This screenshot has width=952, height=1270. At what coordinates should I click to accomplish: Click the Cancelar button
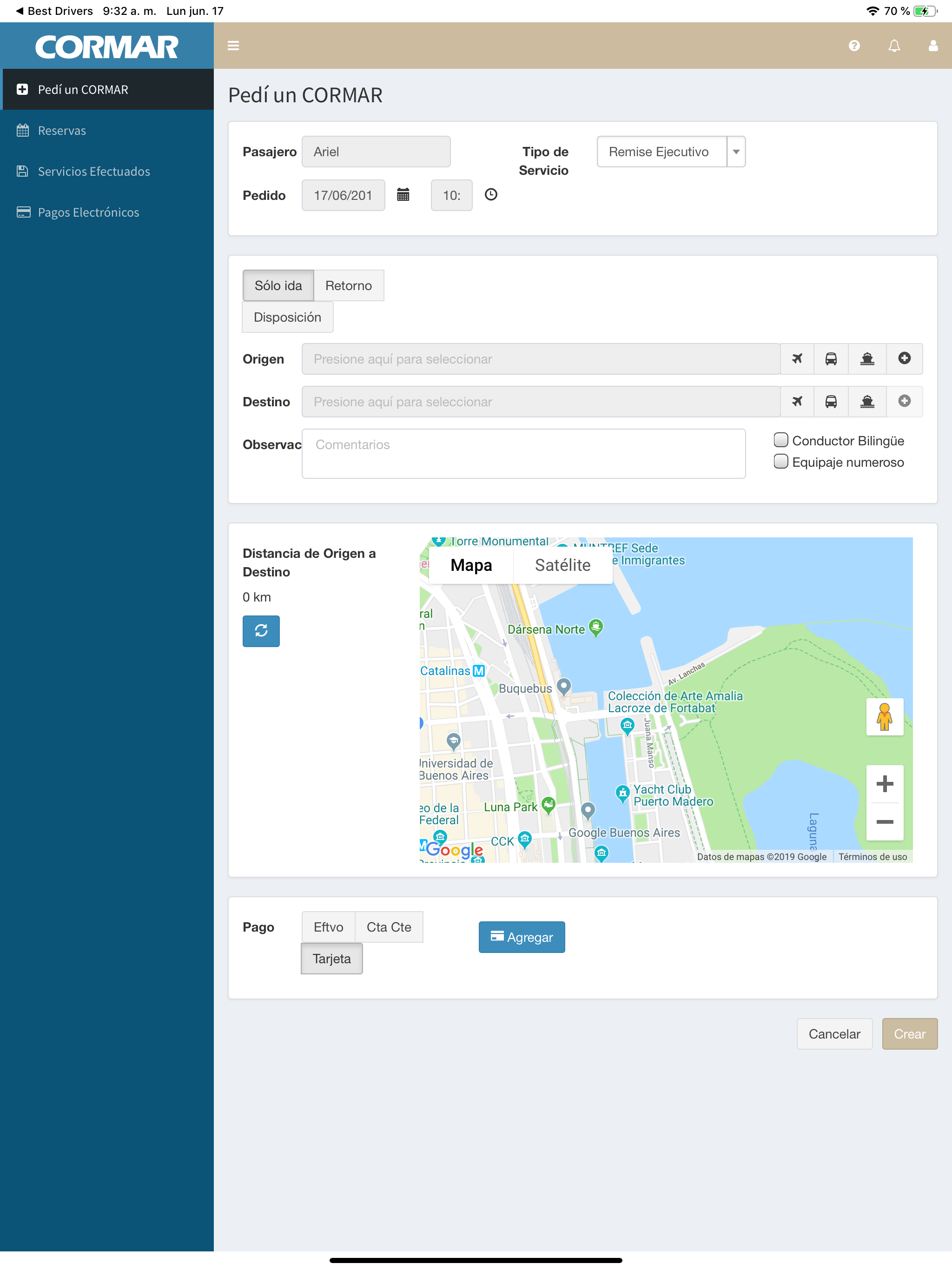(834, 1033)
